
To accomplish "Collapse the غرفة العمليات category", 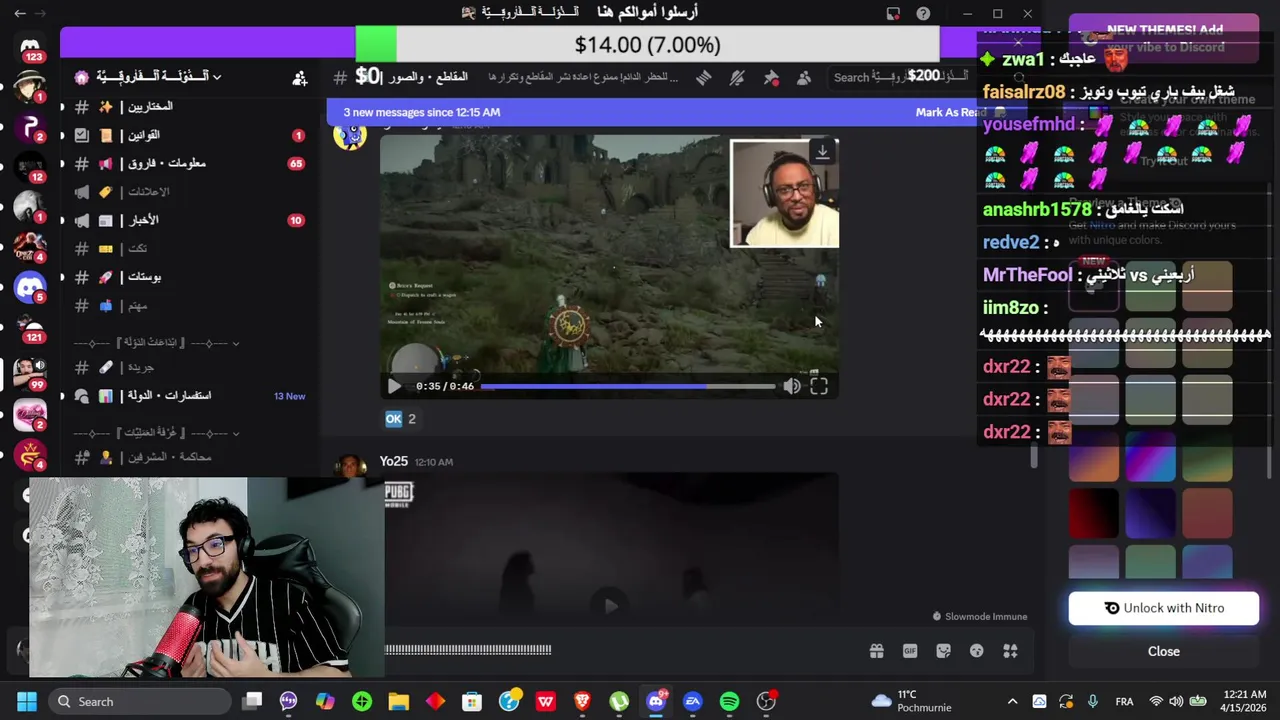I will 157,433.
